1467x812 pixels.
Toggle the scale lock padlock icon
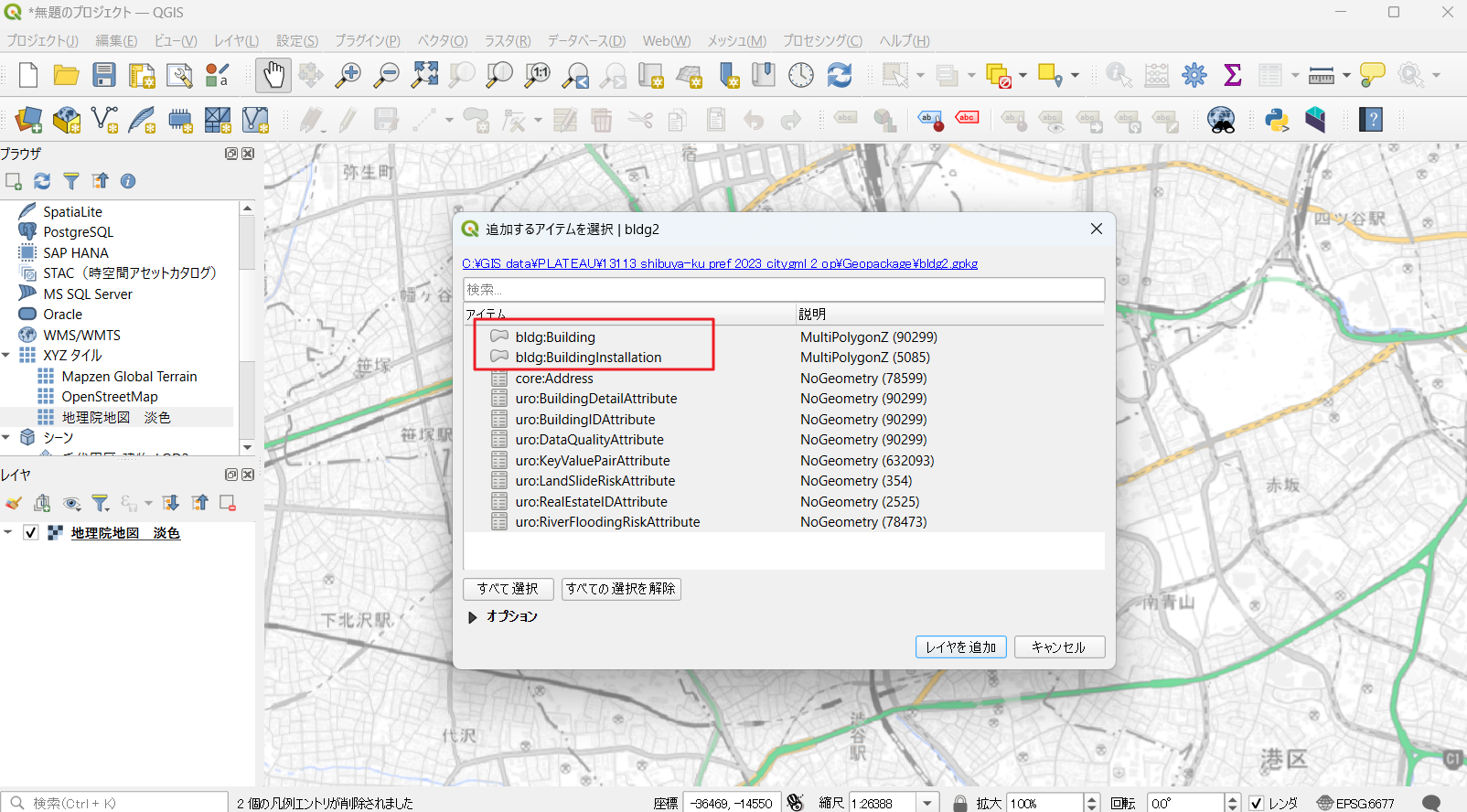point(959,803)
